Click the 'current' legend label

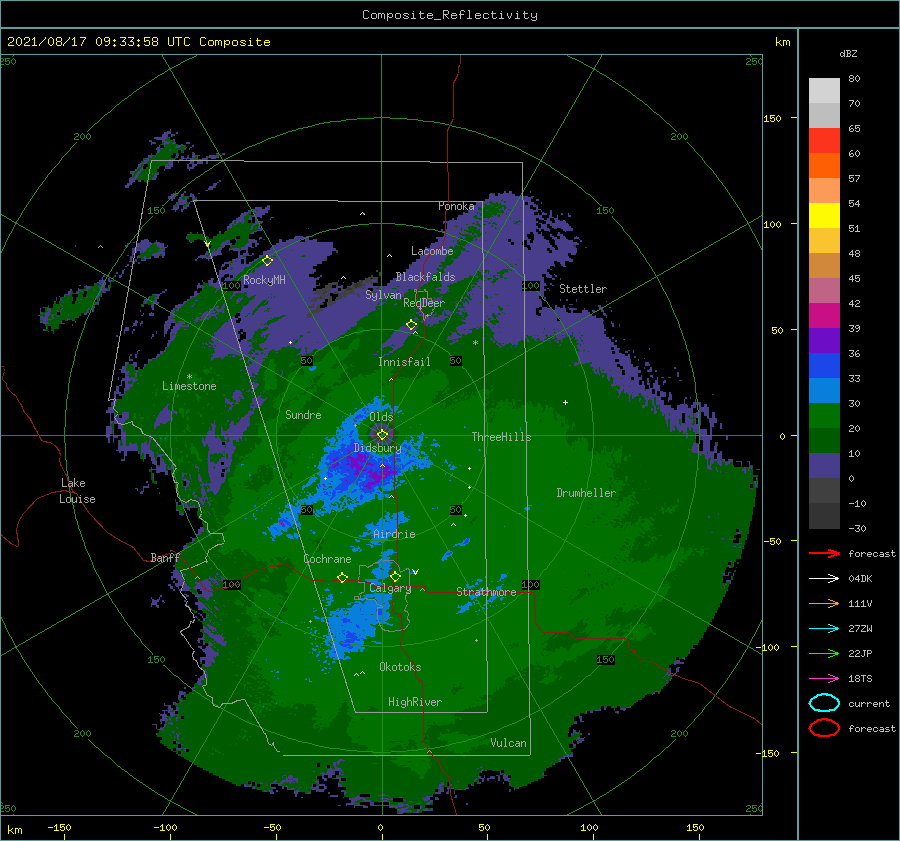(869, 703)
